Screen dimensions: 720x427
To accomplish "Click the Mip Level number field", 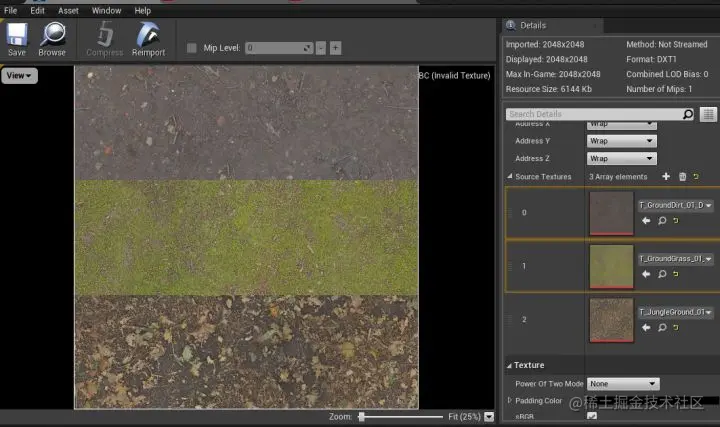I will pyautogui.click(x=279, y=48).
